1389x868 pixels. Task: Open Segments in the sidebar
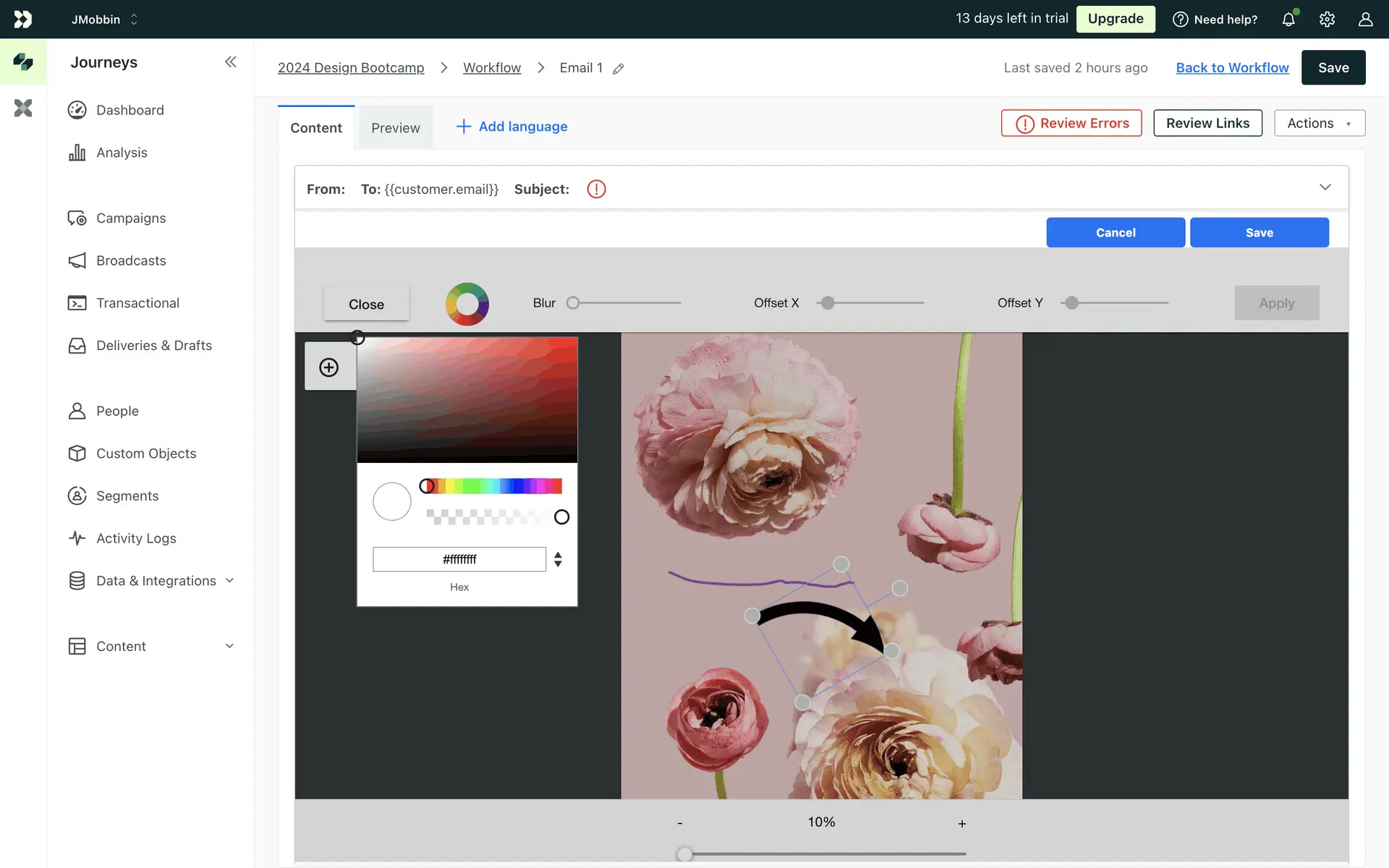tap(127, 496)
